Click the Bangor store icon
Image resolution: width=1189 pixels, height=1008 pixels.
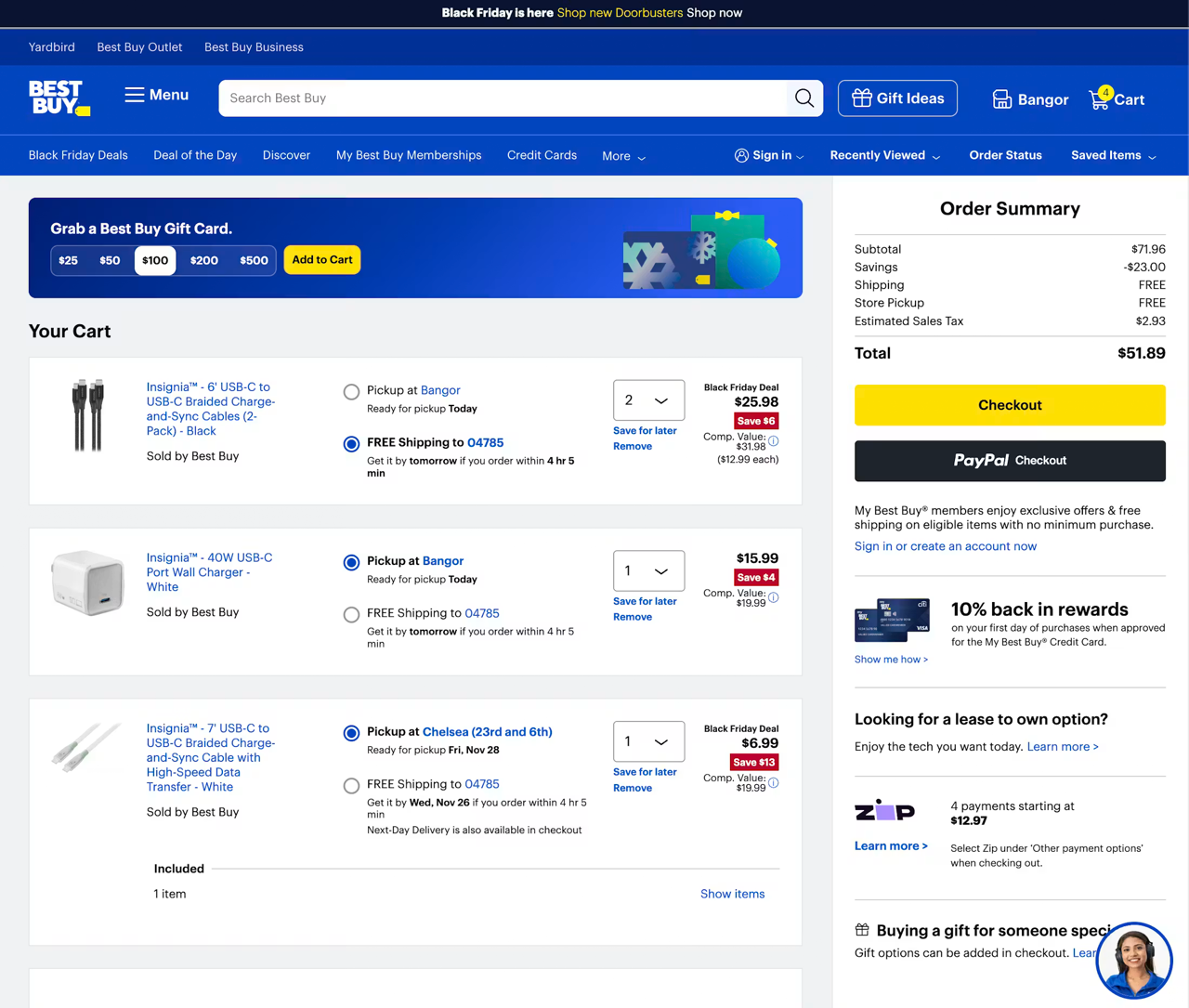[x=1001, y=99]
